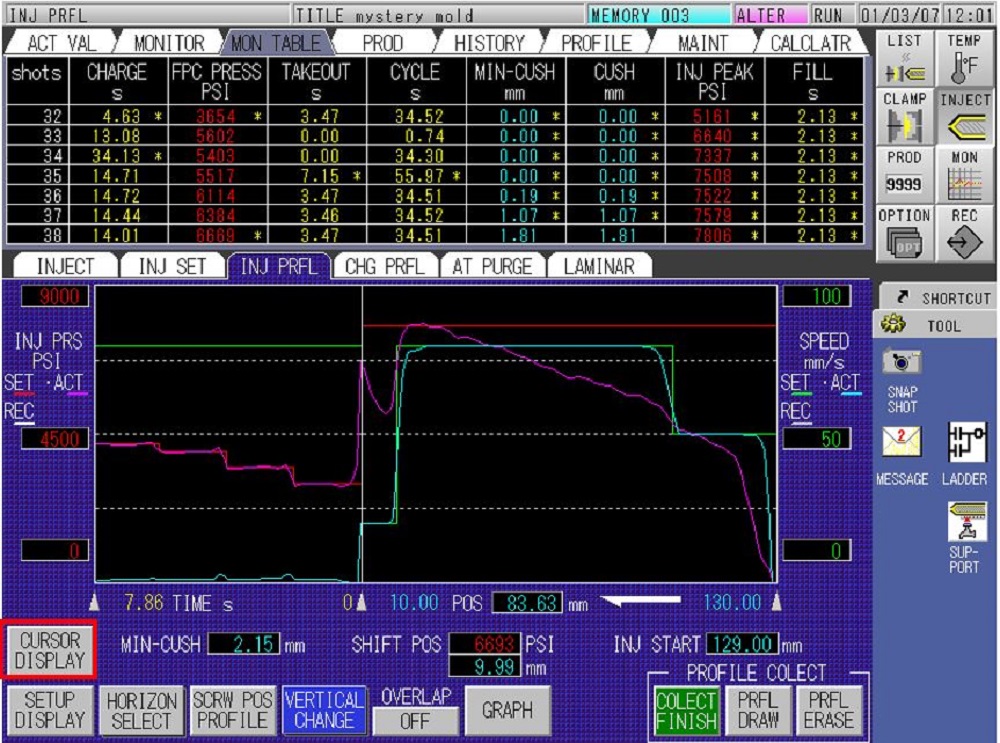Image resolution: width=1000 pixels, height=743 pixels.
Task: Open the SHORTCUT panel arrow icon
Action: click(x=901, y=296)
